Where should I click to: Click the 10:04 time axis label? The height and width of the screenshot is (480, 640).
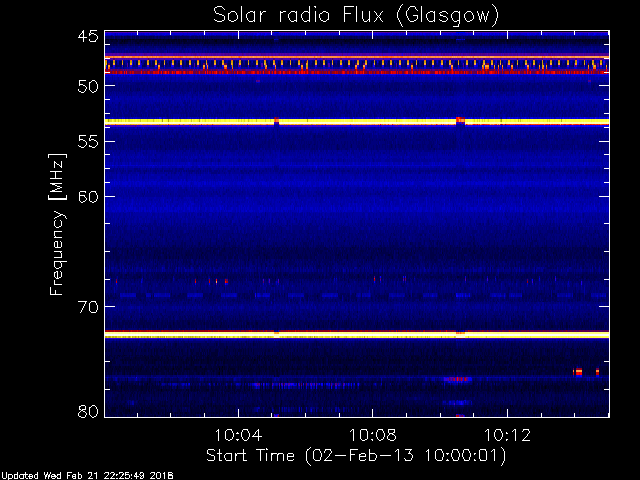point(238,435)
